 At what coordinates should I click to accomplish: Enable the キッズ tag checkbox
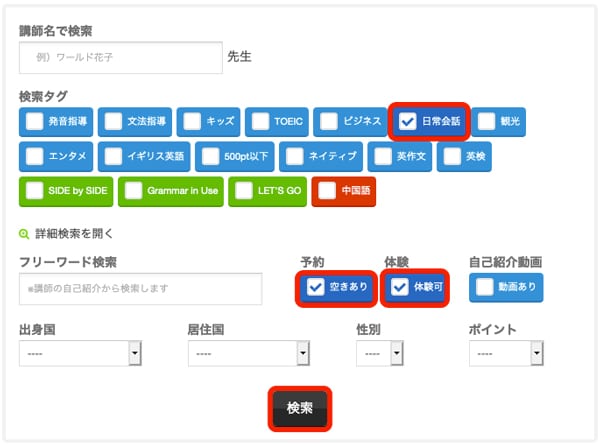192,122
